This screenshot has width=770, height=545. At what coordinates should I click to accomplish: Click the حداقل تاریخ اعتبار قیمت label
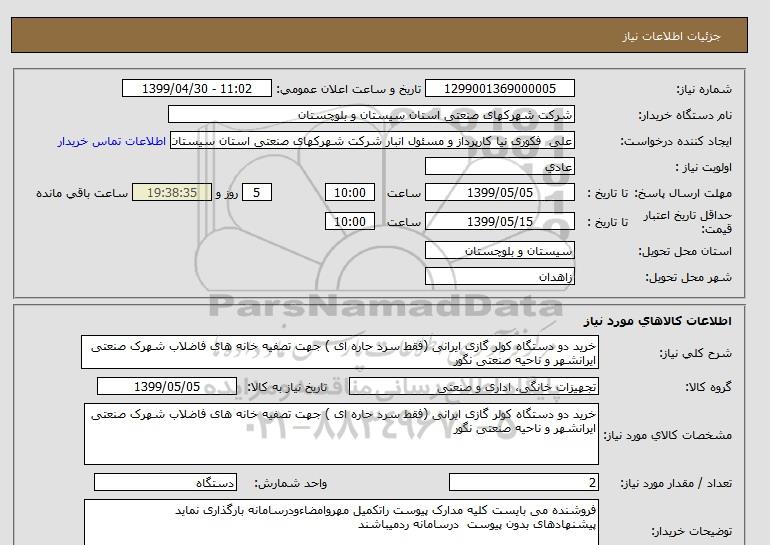[688, 222]
